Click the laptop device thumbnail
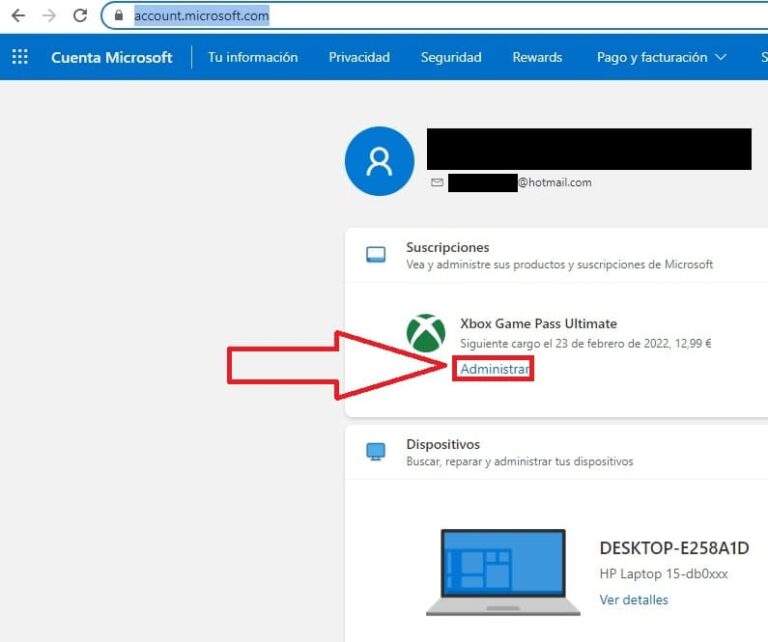The width and height of the screenshot is (768, 642). [x=503, y=572]
